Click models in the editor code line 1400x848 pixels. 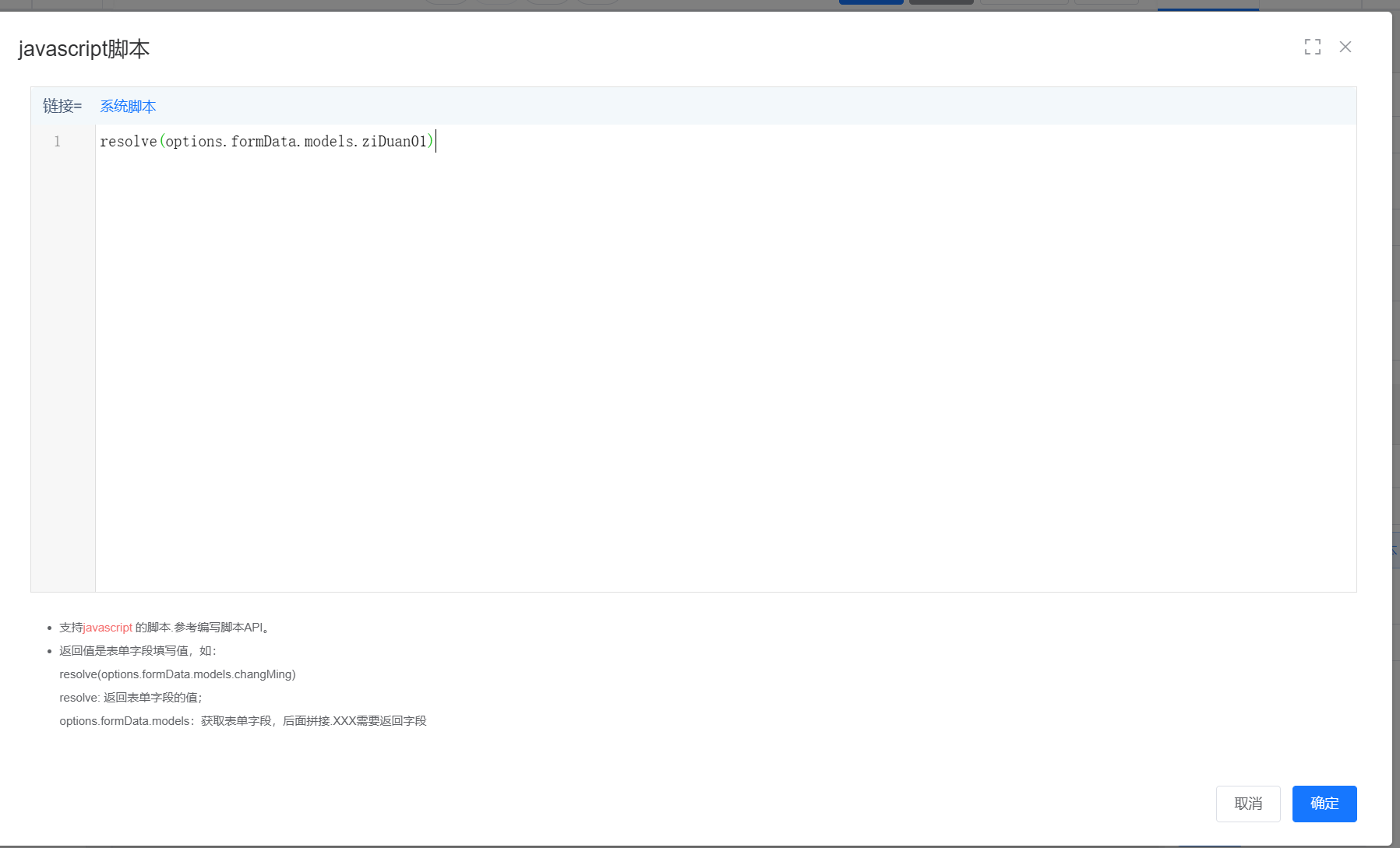coord(328,142)
